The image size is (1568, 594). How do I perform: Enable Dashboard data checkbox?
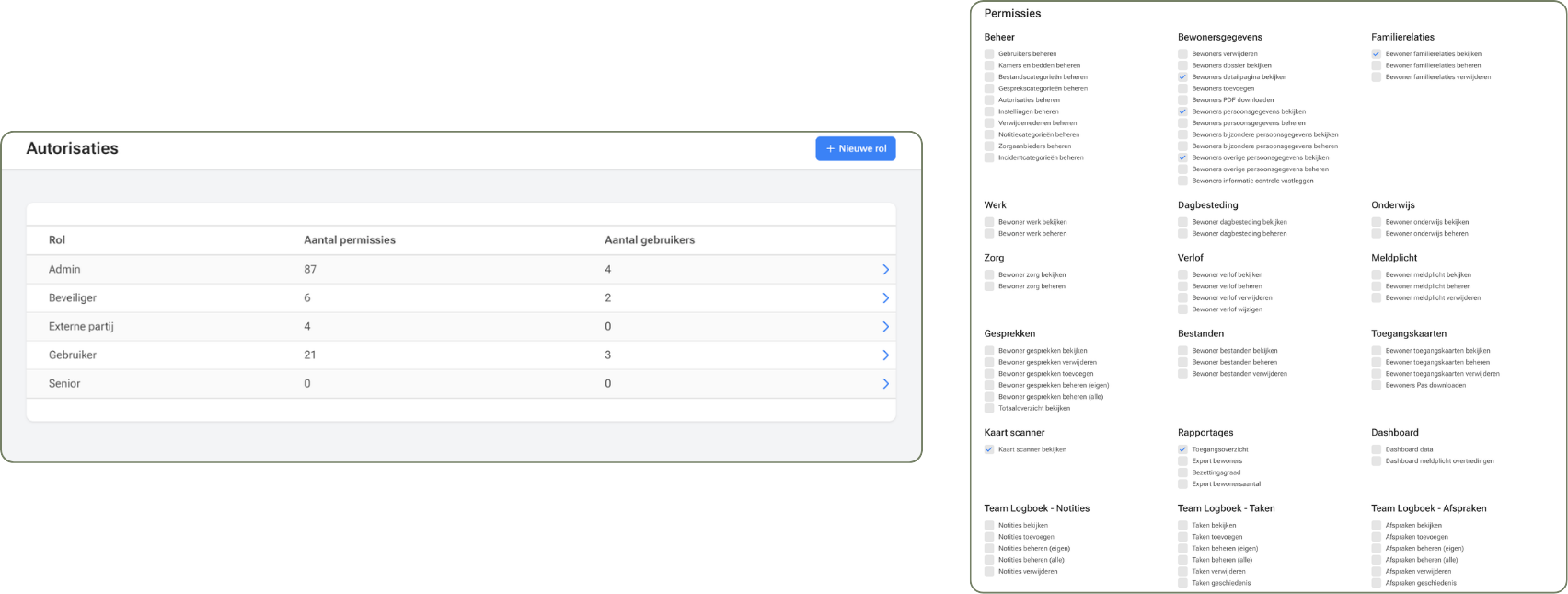click(x=1377, y=449)
